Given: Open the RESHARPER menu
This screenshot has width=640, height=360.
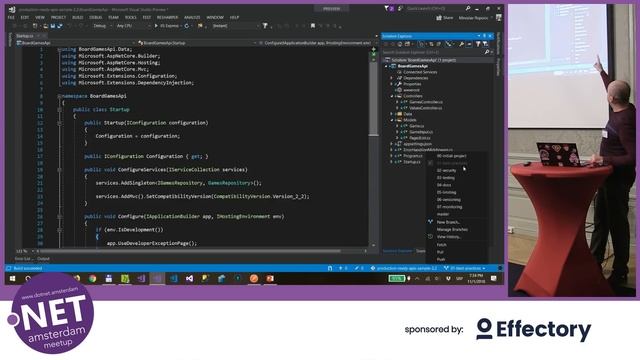Looking at the screenshot, I should (x=167, y=18).
